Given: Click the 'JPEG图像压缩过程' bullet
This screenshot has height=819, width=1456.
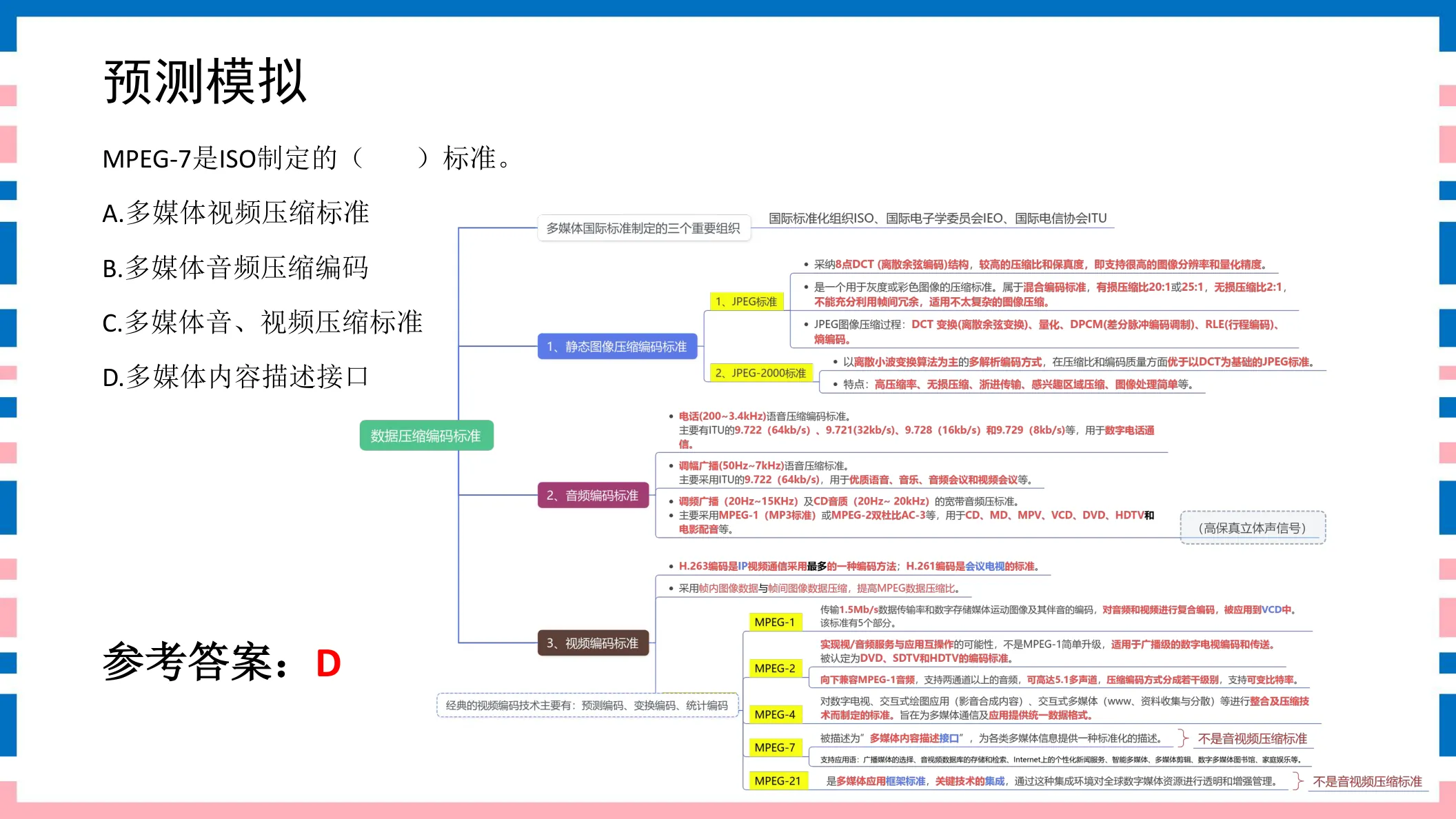Looking at the screenshot, I should tap(1043, 332).
